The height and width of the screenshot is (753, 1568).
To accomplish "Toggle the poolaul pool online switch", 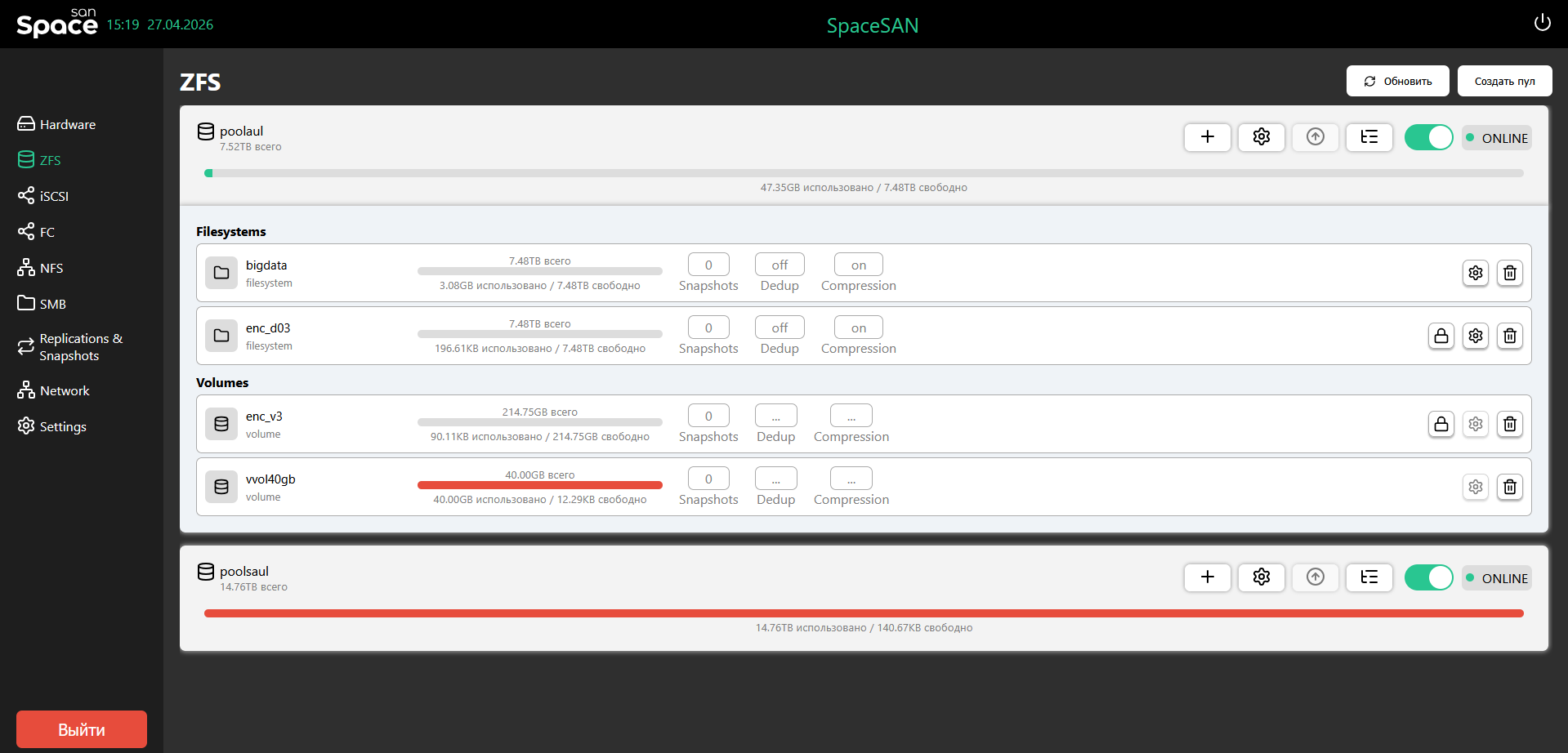I will coord(1427,137).
